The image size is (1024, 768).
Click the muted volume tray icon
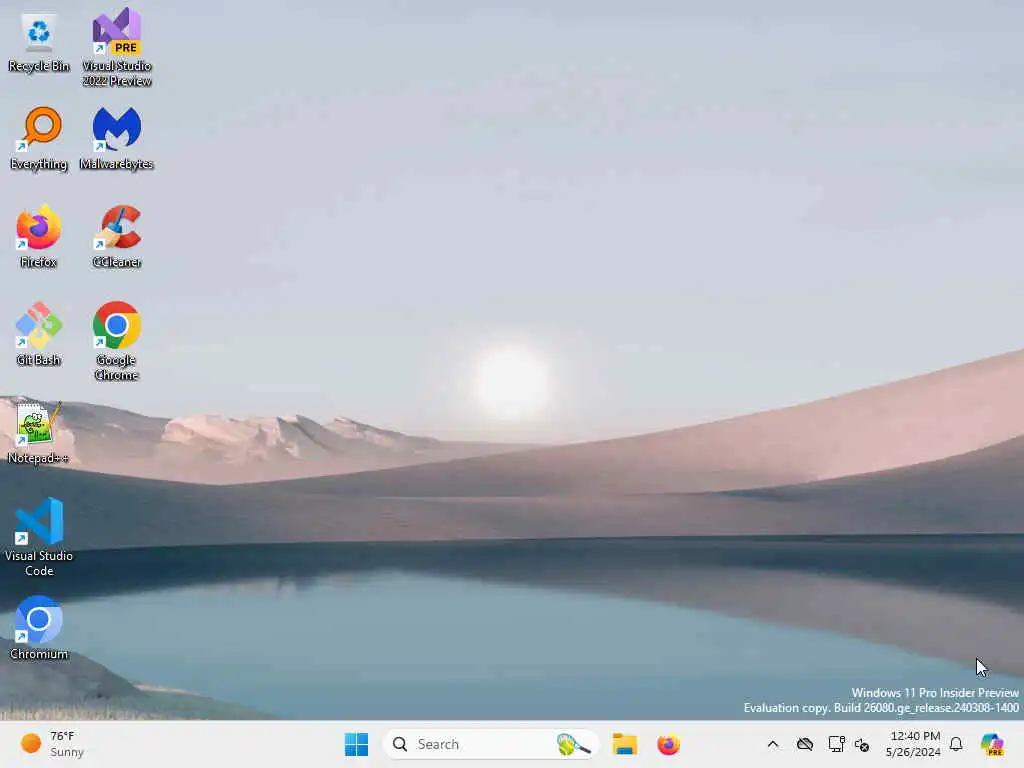click(862, 744)
